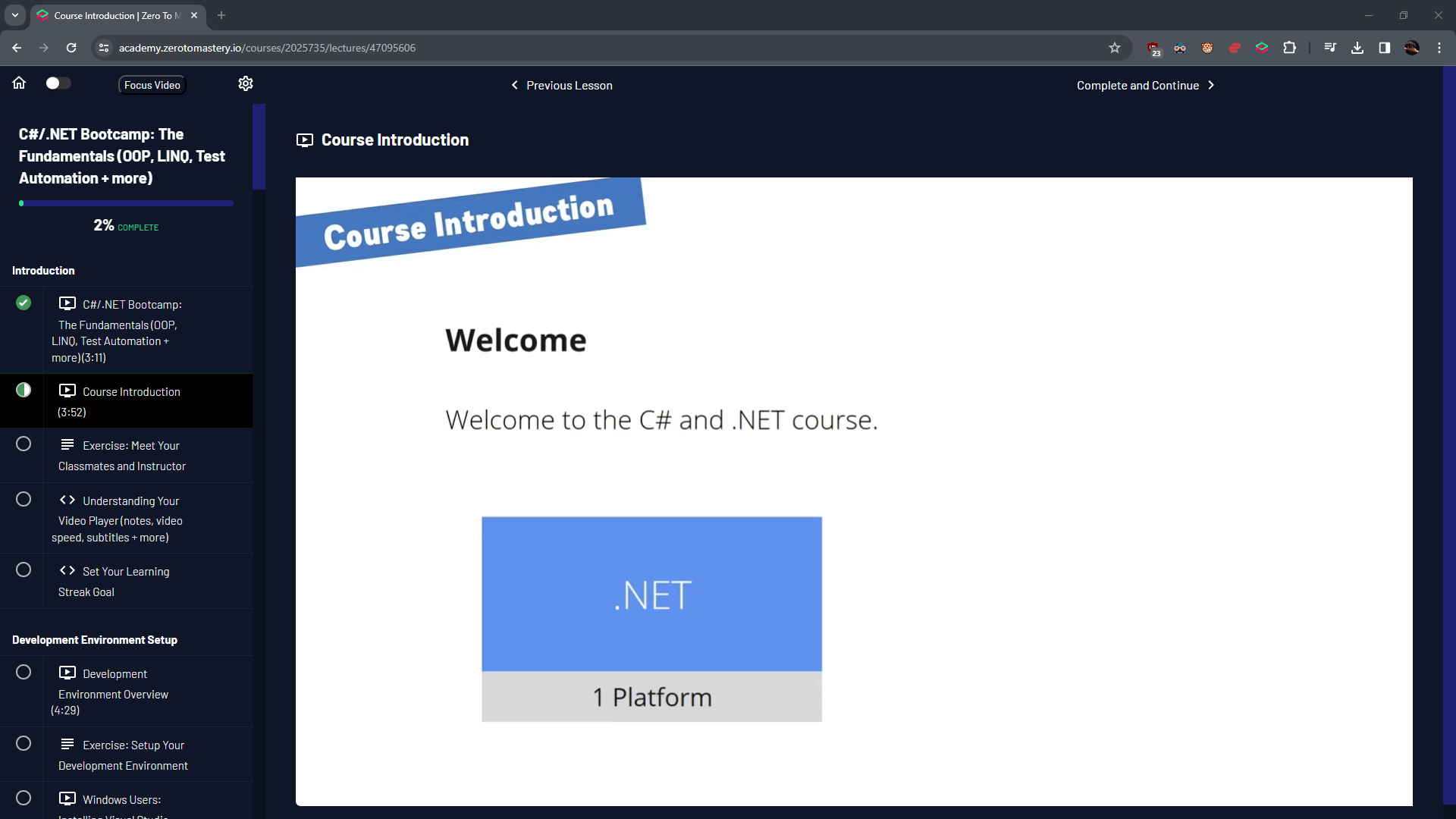Open the browser extensions puzzle icon

click(x=1289, y=48)
